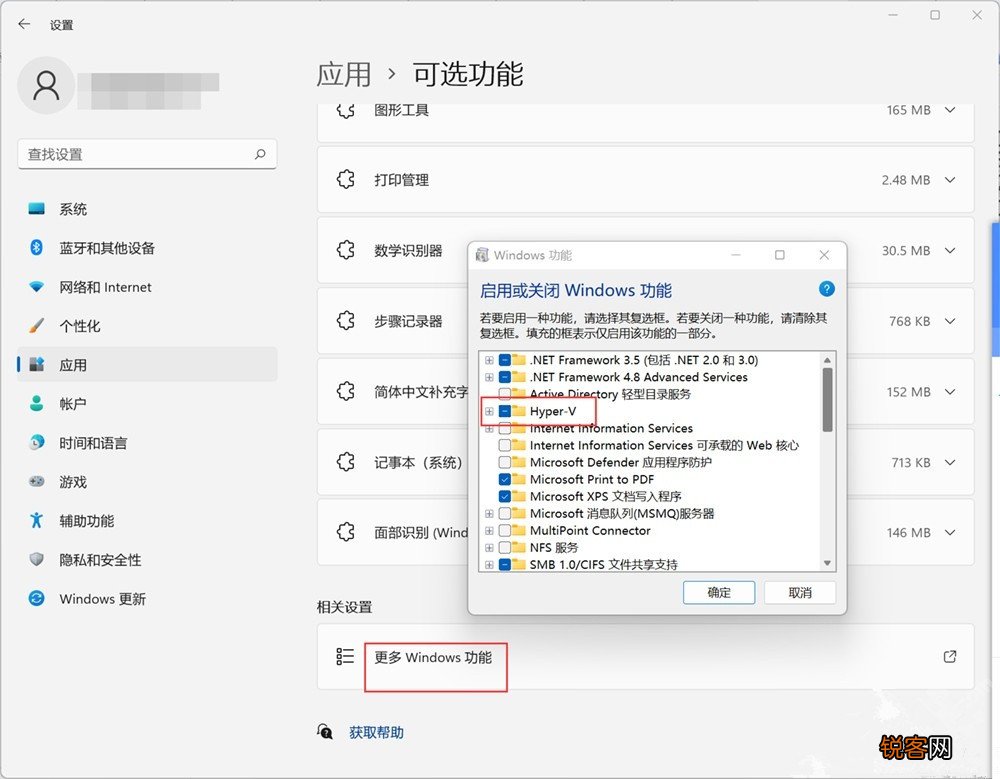Open 蓝牙和其他设备 settings
The width and height of the screenshot is (1000, 779).
147,248
